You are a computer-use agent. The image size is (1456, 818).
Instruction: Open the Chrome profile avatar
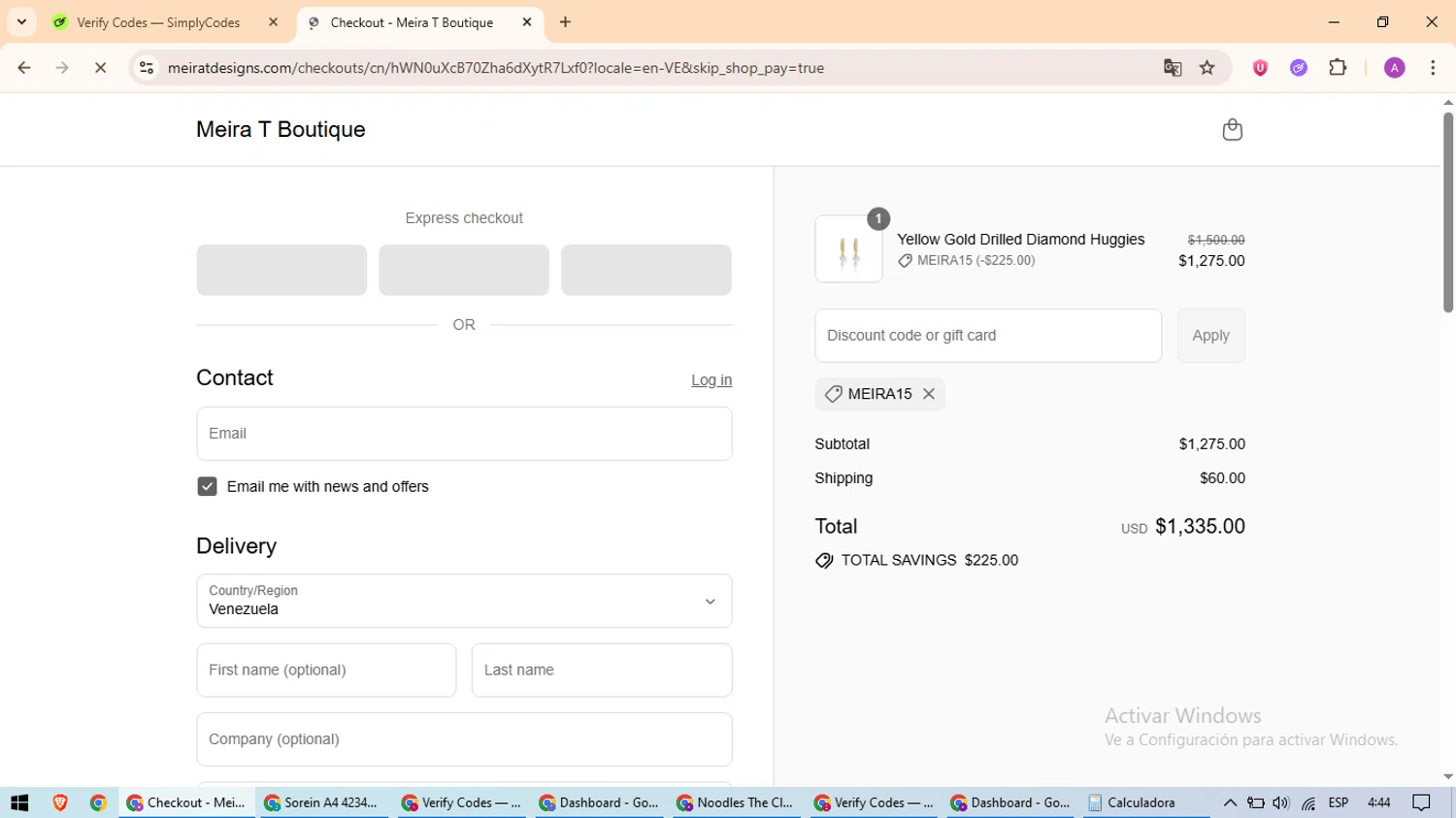[1395, 68]
